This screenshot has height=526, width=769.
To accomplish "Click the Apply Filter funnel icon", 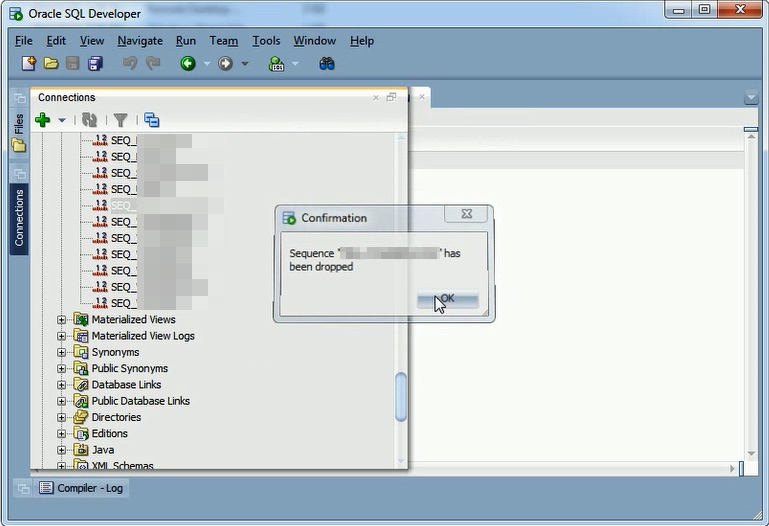I will pyautogui.click(x=121, y=120).
